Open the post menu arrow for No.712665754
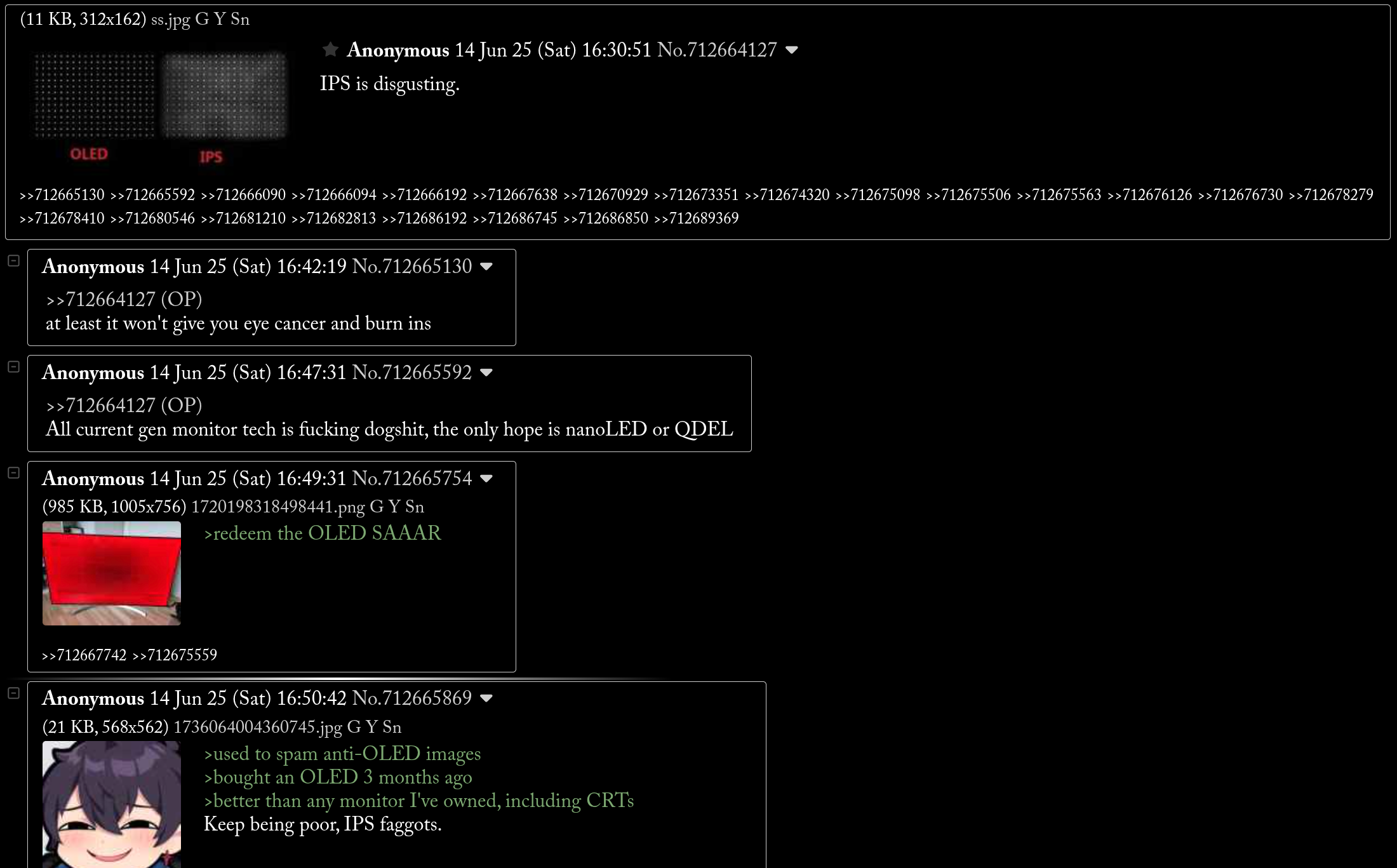Image resolution: width=1397 pixels, height=868 pixels. (486, 479)
